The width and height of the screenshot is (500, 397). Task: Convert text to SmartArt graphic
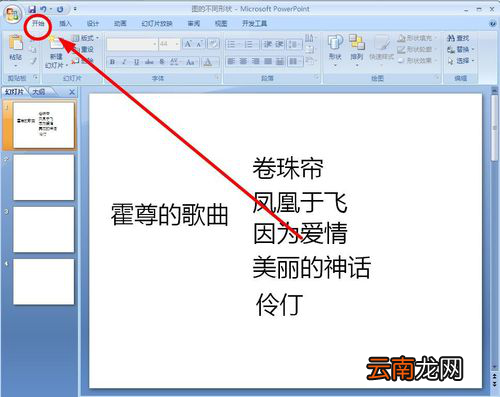310,61
